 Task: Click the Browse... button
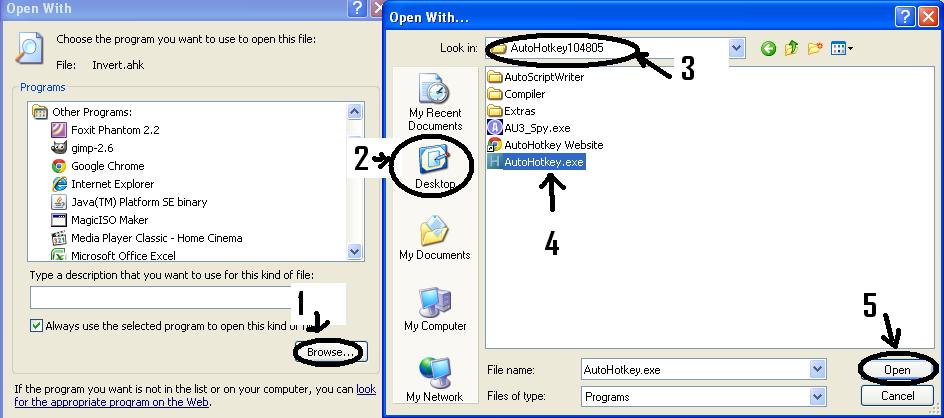point(331,352)
